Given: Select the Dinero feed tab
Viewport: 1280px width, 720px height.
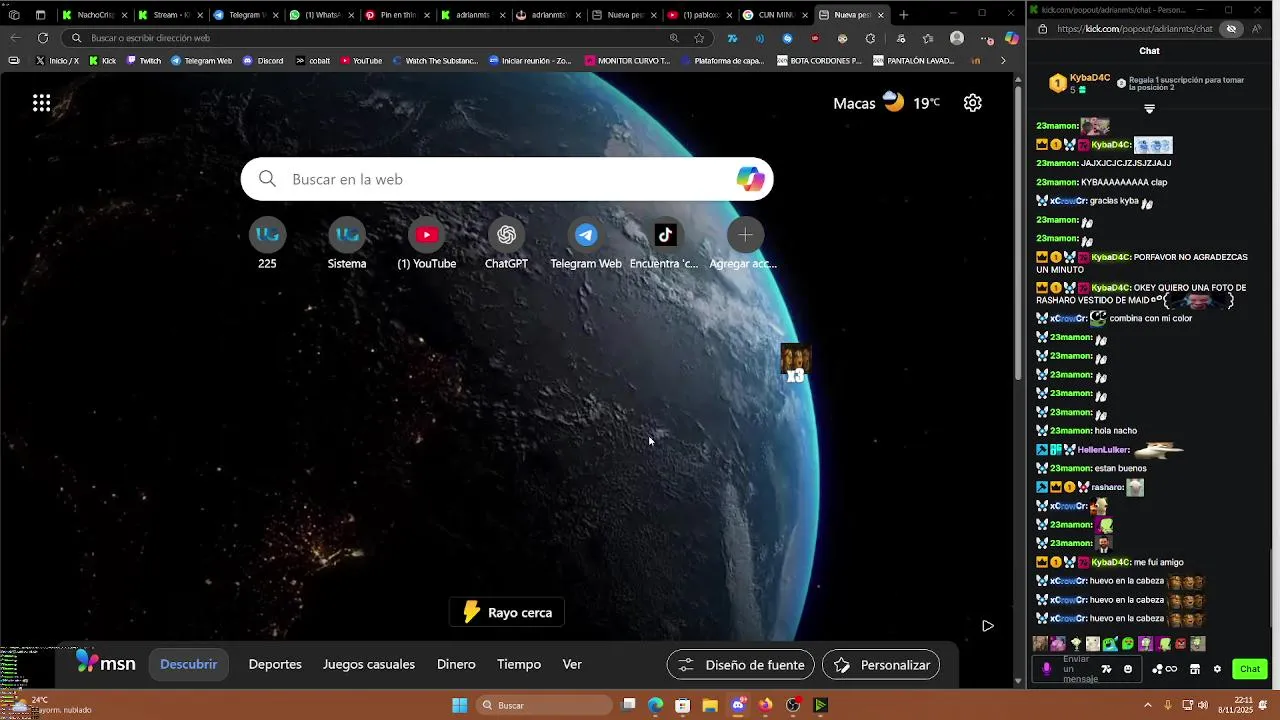Looking at the screenshot, I should coord(456,664).
